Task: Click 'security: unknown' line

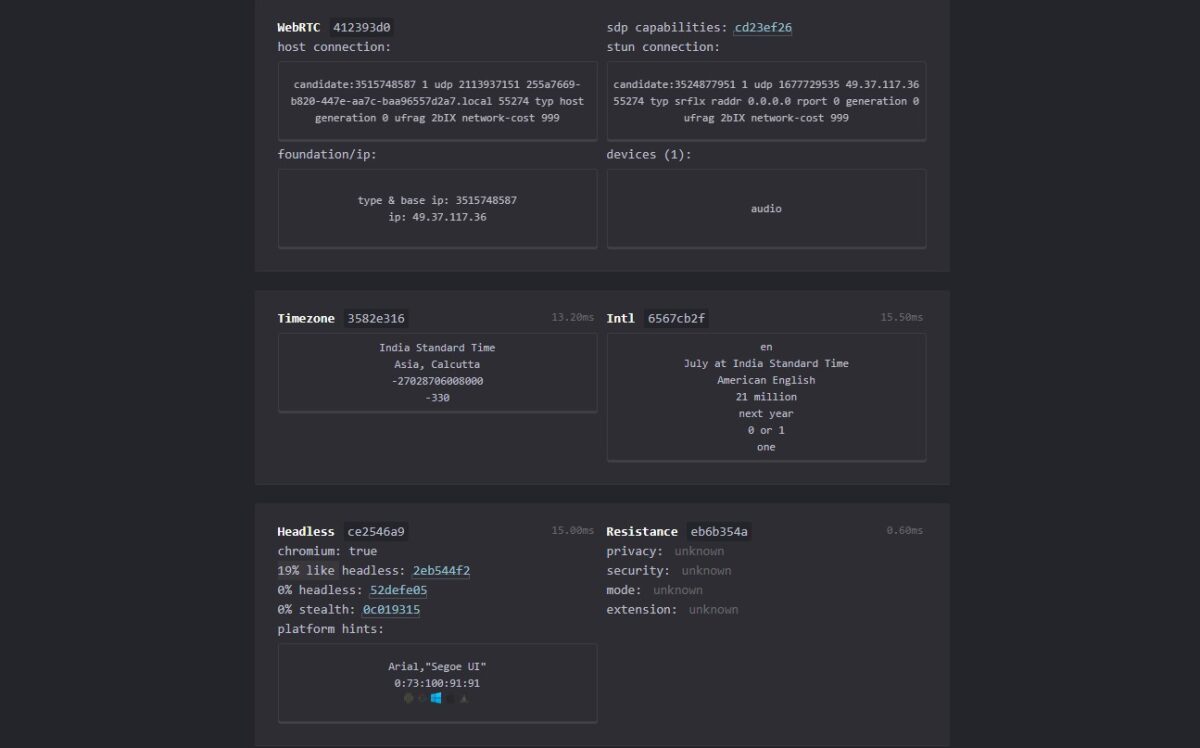Action: [x=669, y=571]
